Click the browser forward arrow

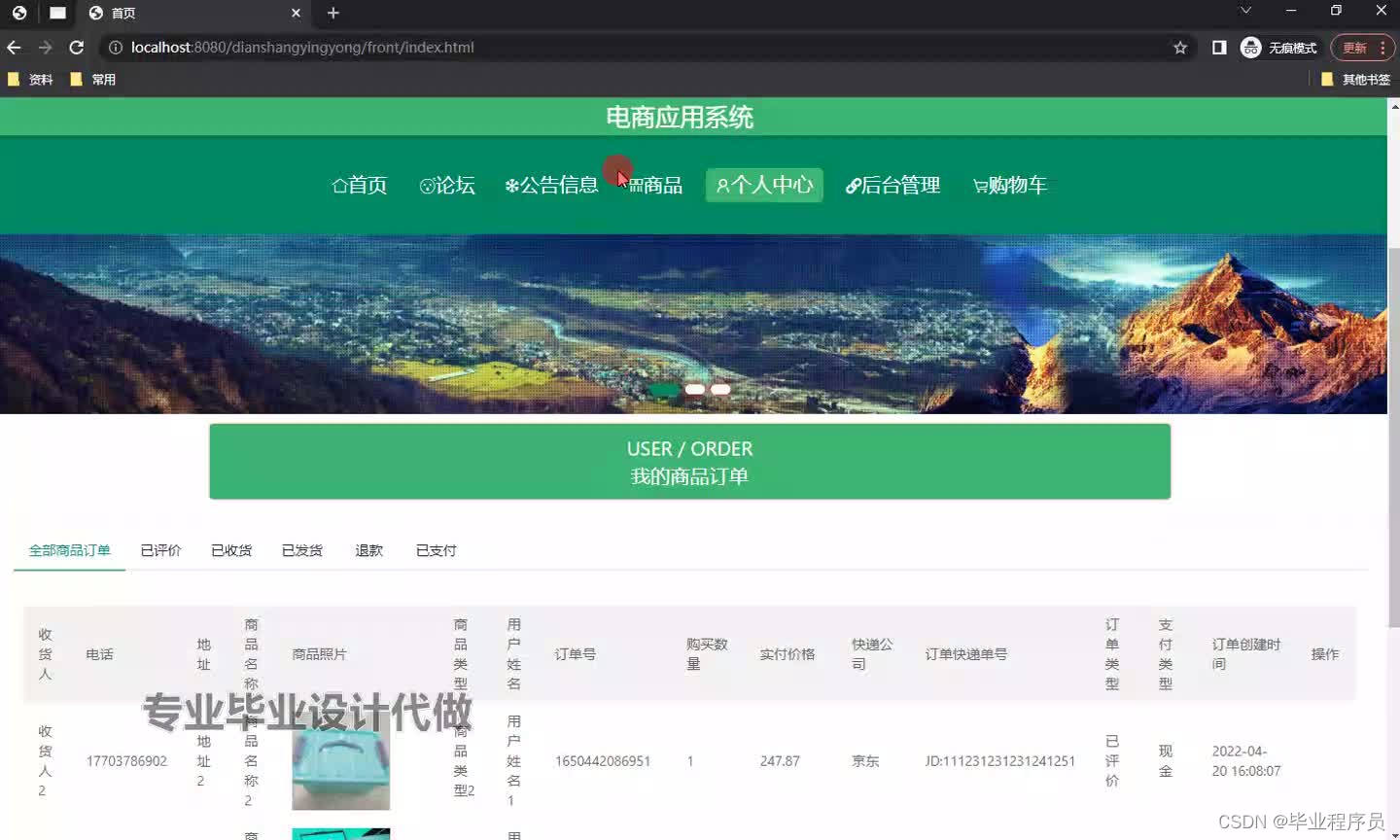click(45, 47)
